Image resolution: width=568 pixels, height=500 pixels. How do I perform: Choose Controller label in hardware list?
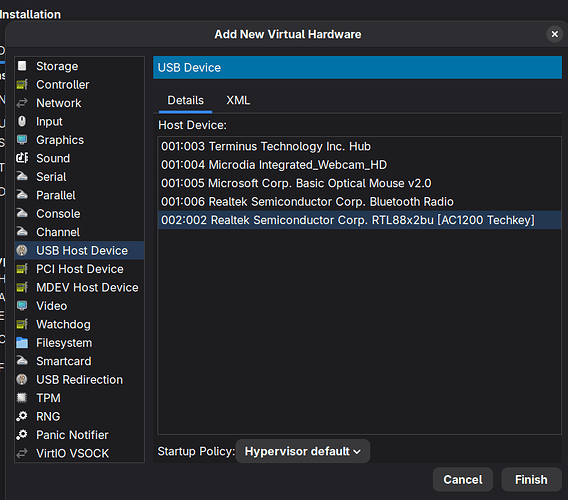tap(63, 85)
